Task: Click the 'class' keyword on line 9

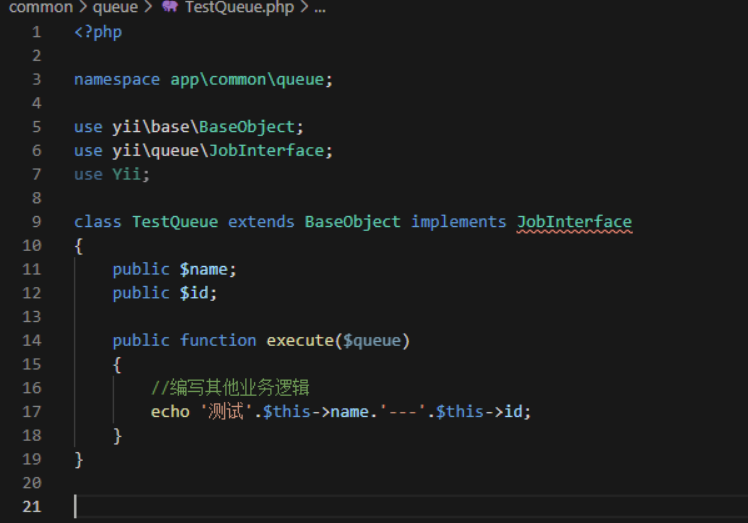Action: click(x=98, y=222)
